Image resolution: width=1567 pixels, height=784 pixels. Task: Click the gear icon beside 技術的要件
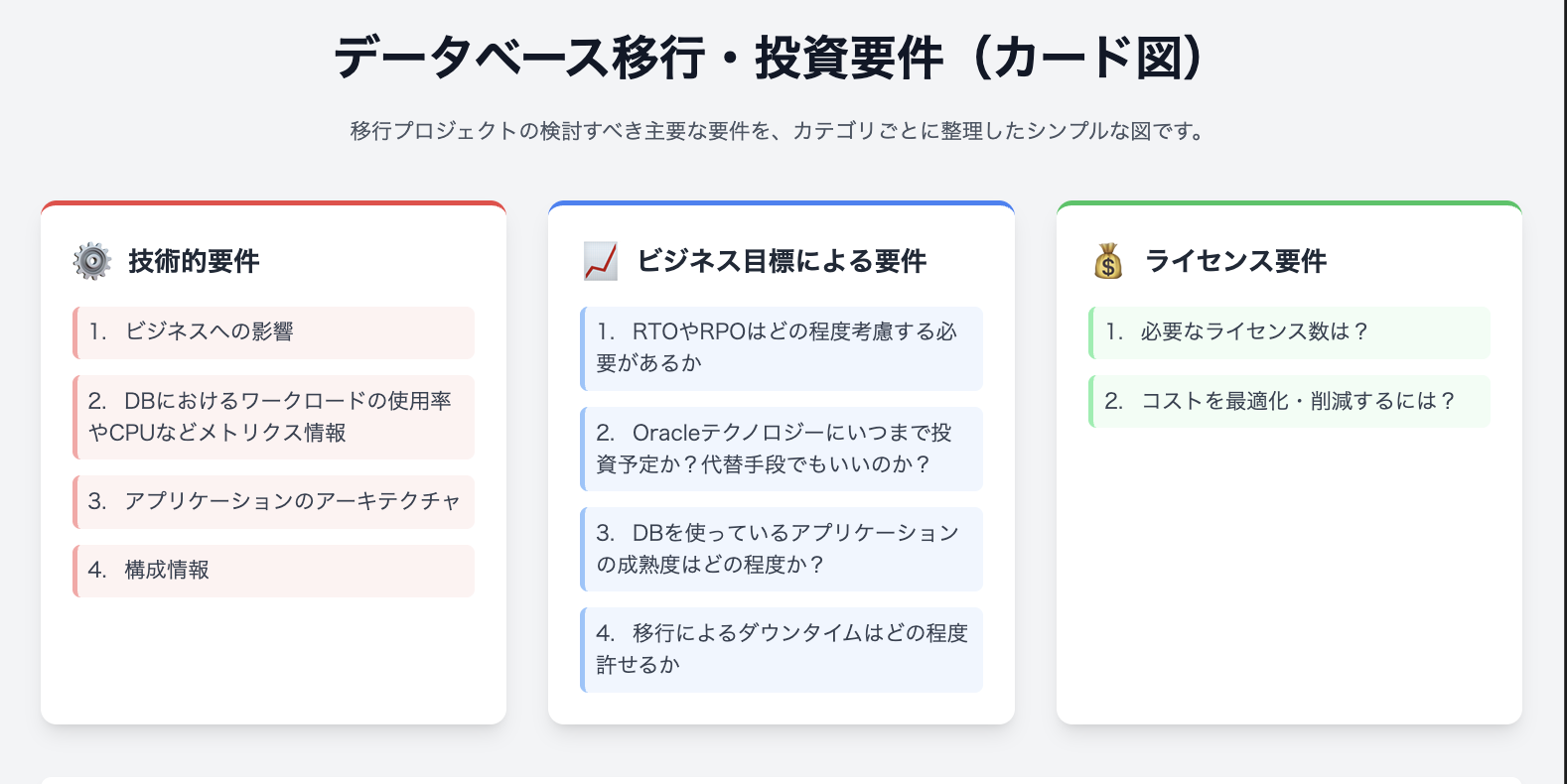point(92,261)
